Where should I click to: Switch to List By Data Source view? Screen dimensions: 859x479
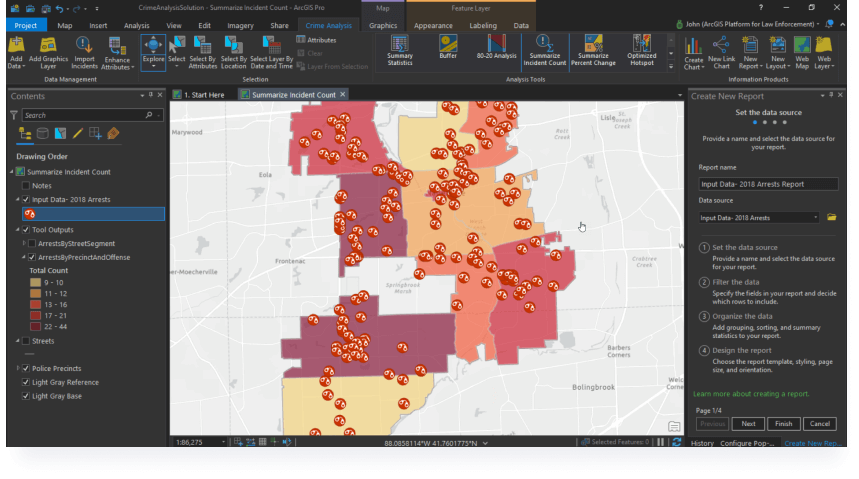42,133
